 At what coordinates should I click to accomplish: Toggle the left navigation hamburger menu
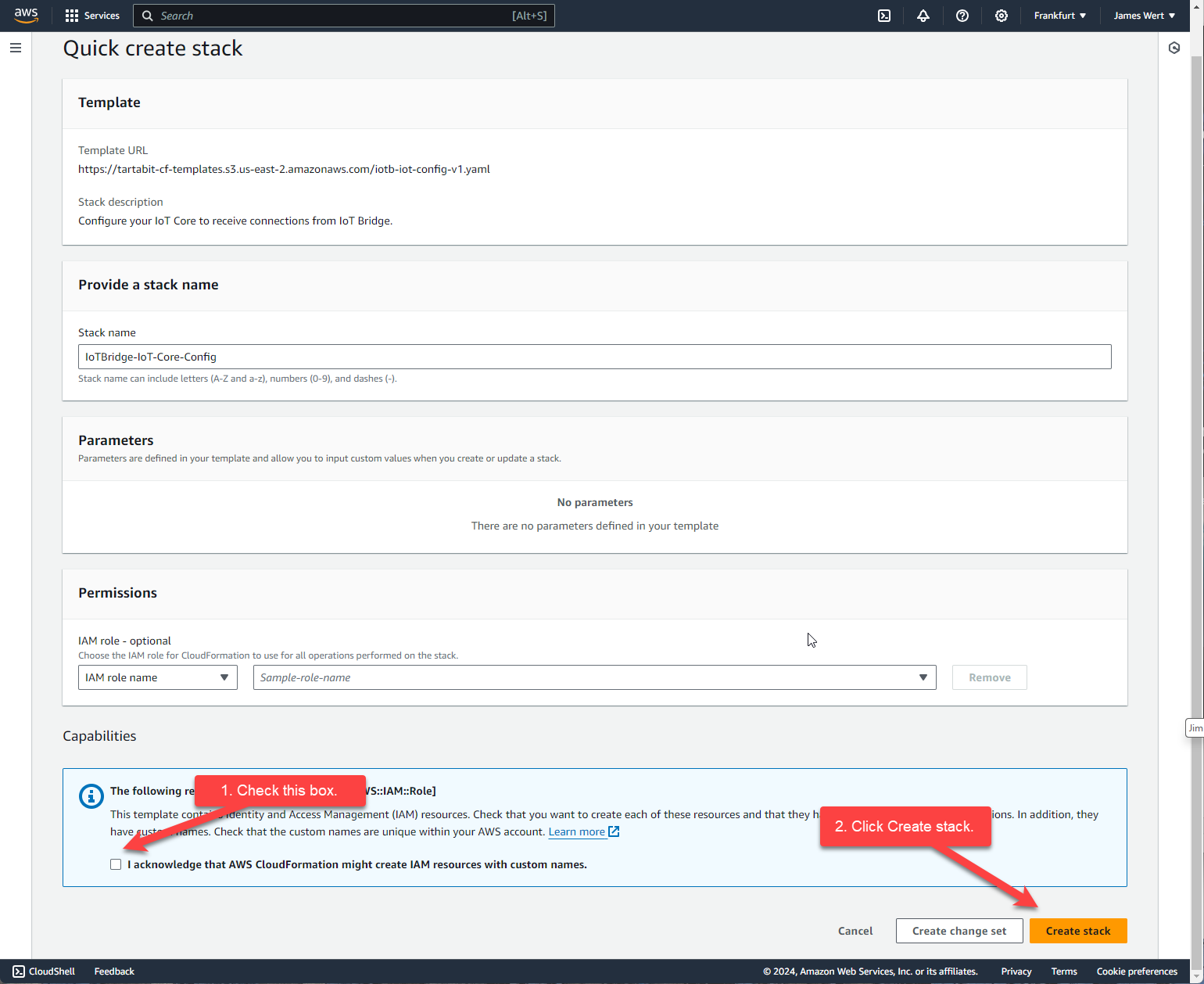16,48
